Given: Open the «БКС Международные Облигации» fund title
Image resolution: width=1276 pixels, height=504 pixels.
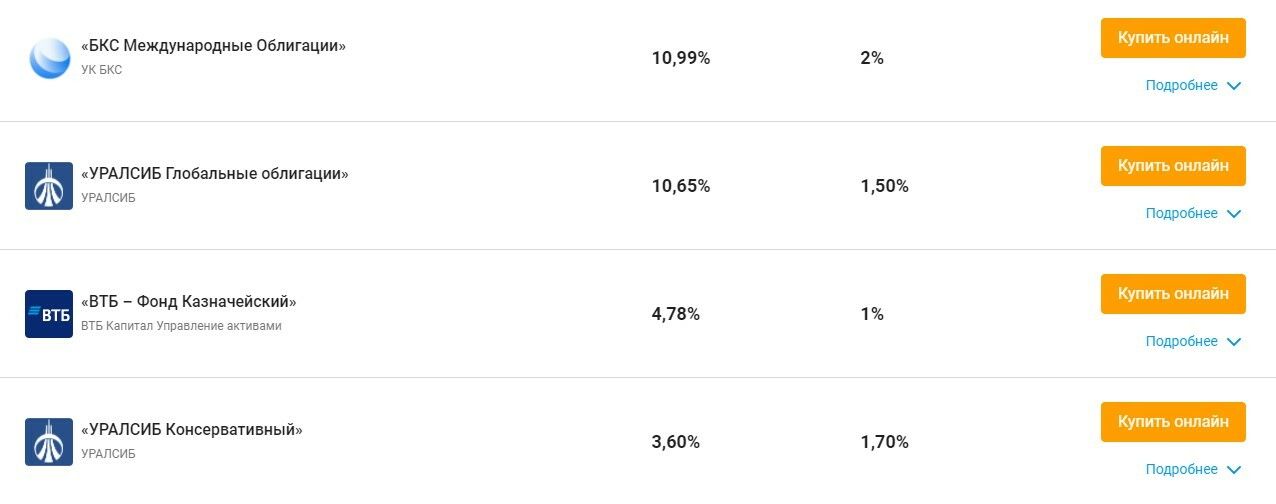Looking at the screenshot, I should coord(213,46).
